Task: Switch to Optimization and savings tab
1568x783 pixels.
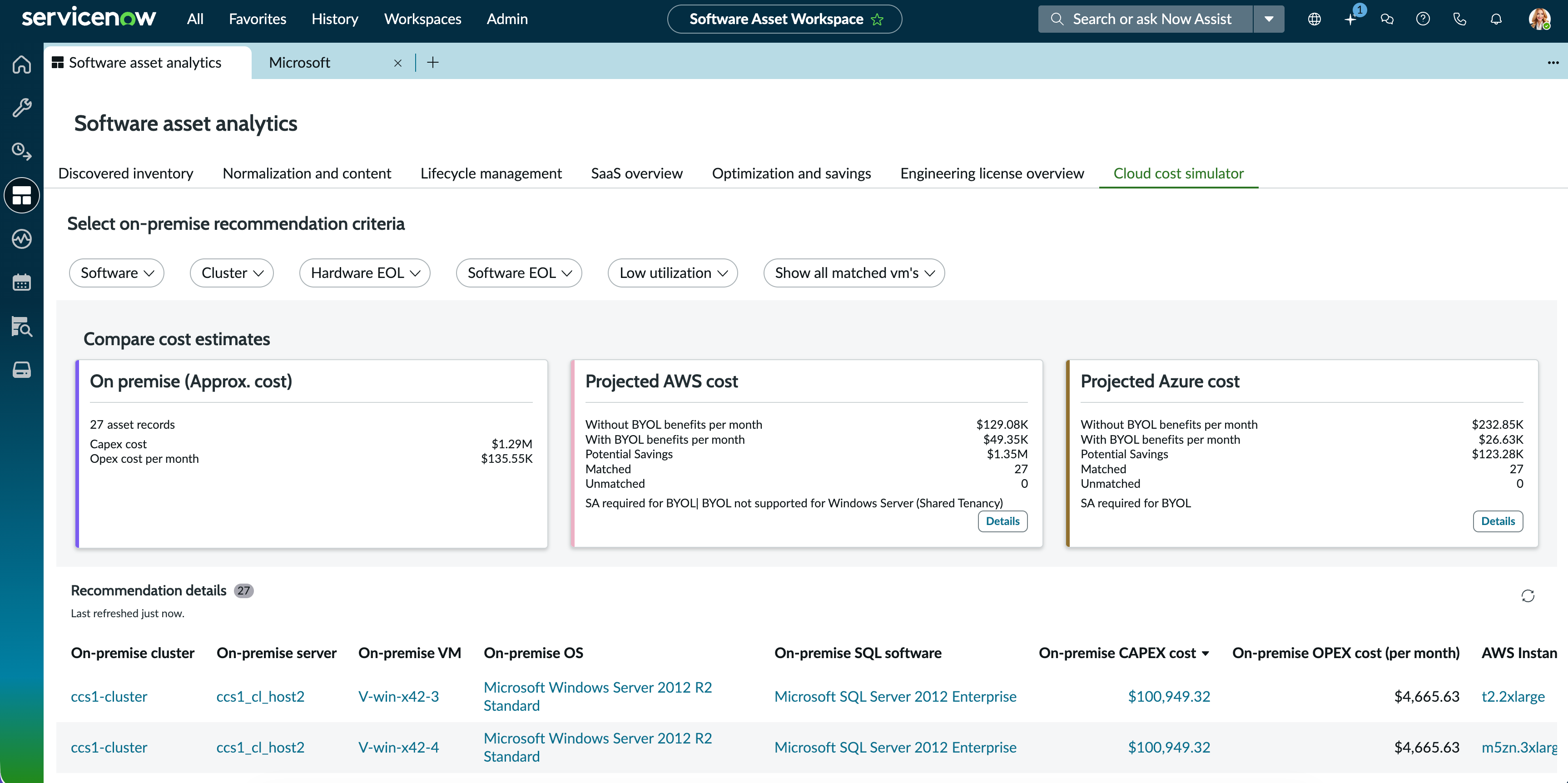Action: click(791, 174)
